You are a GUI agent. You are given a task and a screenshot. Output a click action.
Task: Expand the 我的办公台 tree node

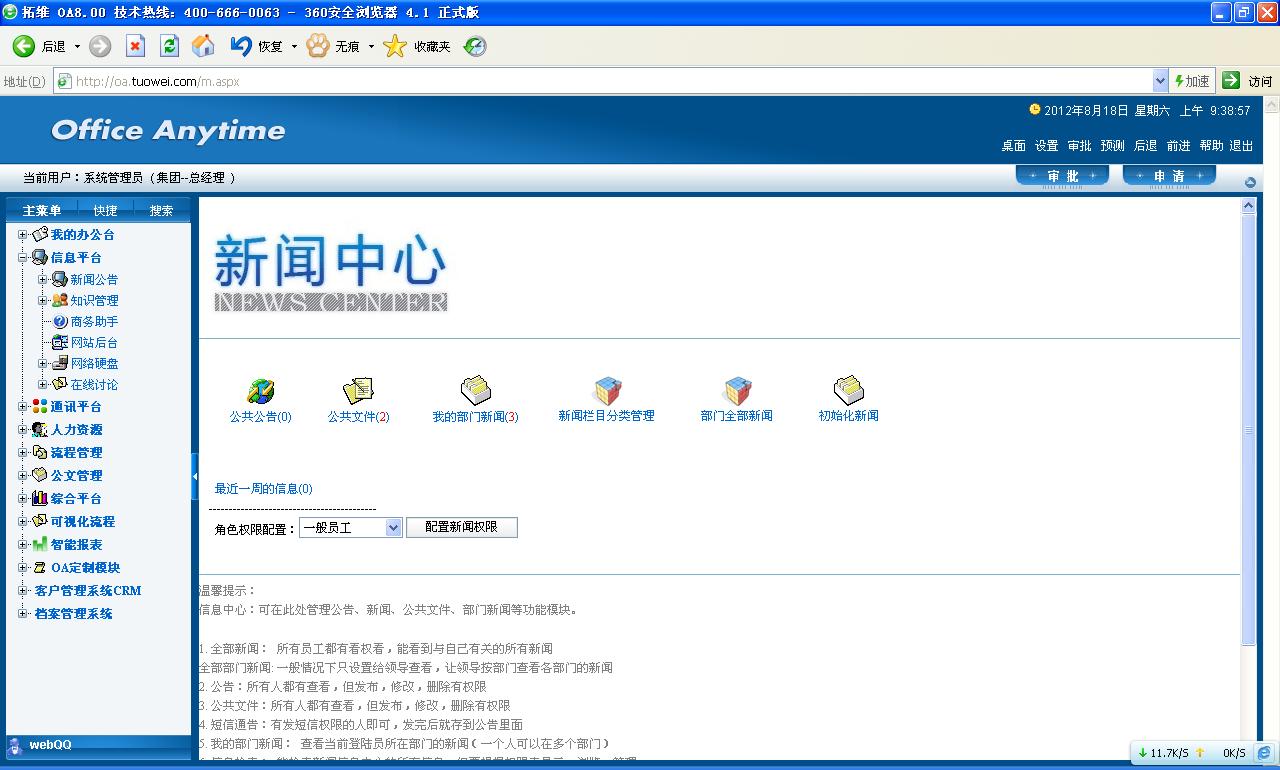point(23,235)
